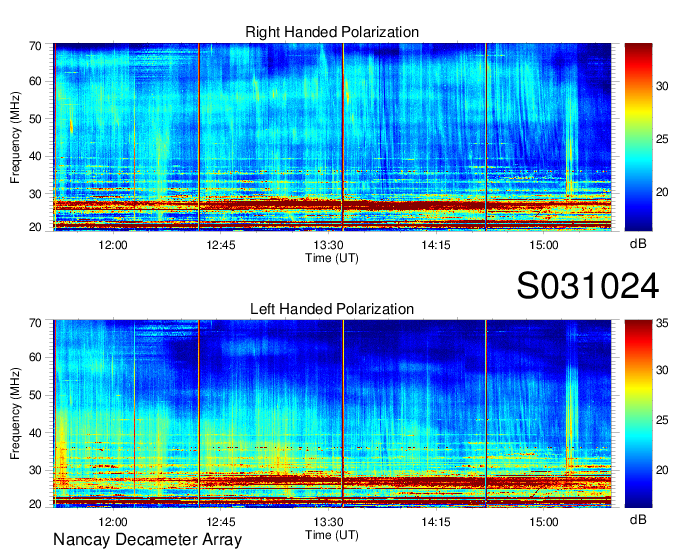The width and height of the screenshot is (680, 552).
Task: Click the "35" value on bottom color scale
Action: (x=662, y=323)
